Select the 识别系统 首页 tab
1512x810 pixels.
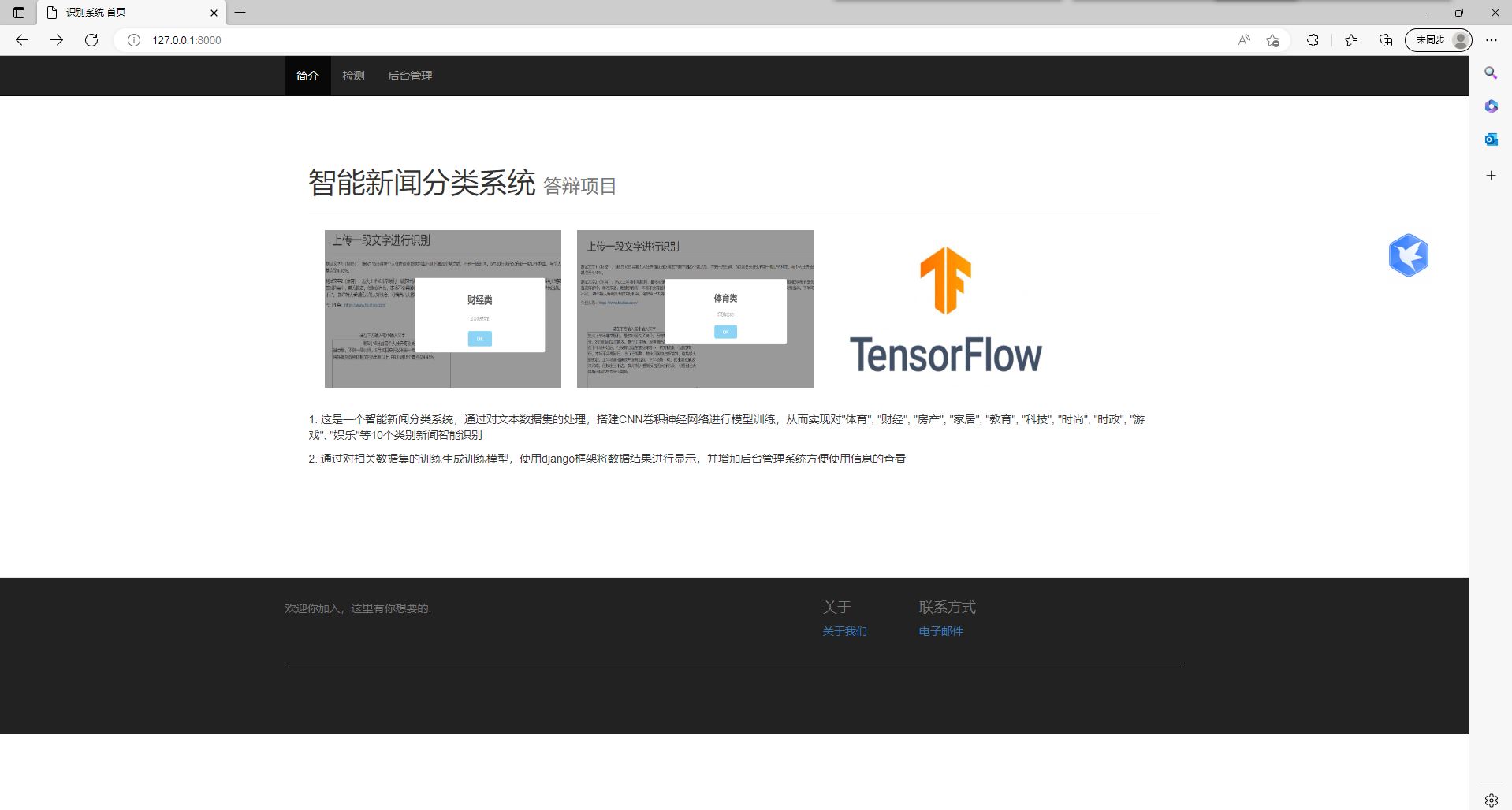click(132, 13)
